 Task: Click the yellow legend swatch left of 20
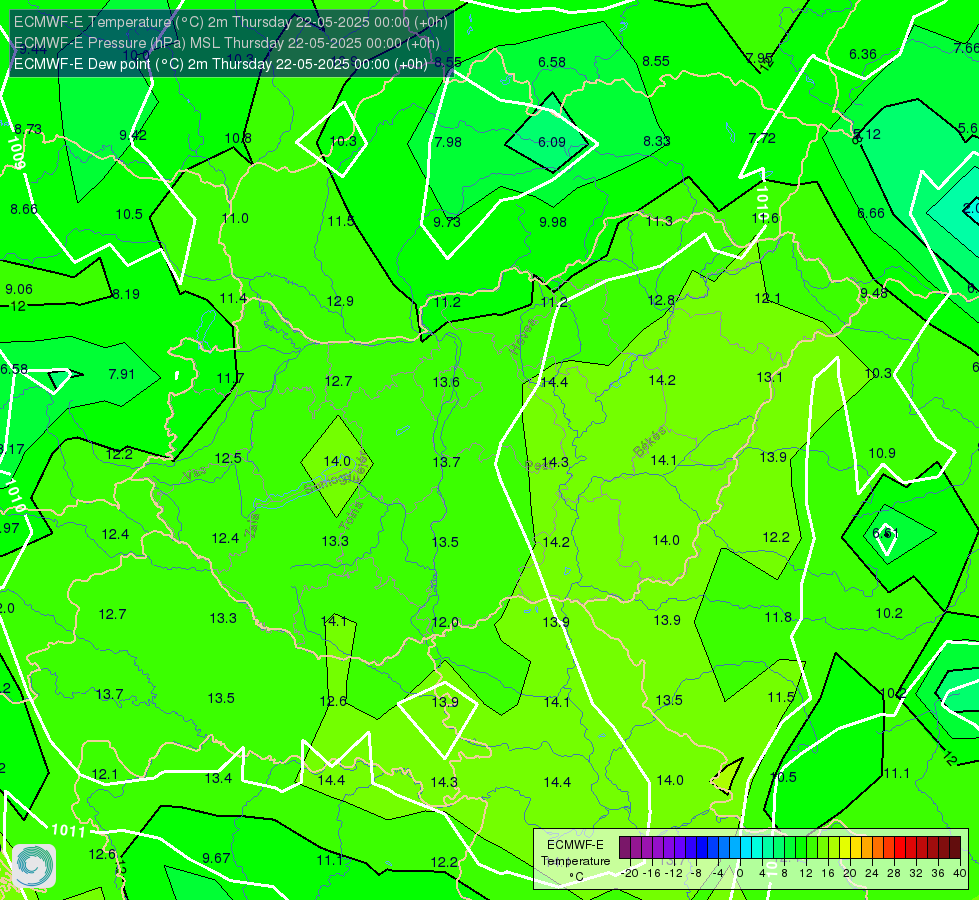844,848
